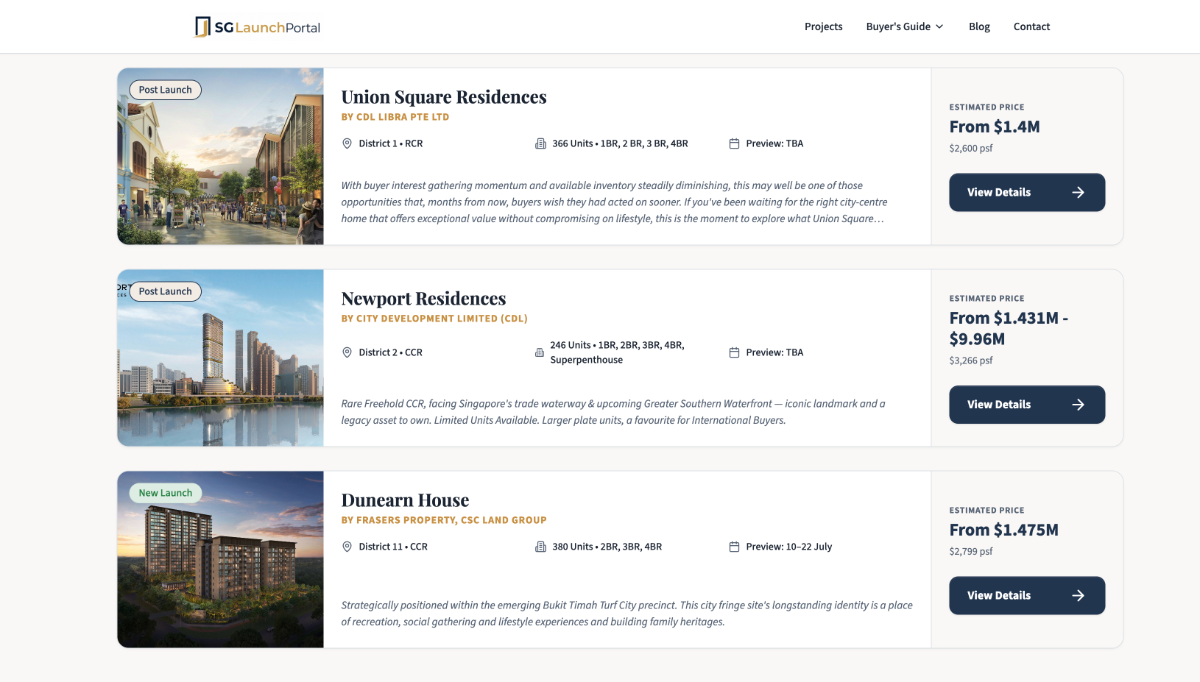Screen dimensions: 1200x682
Task: Click the arrow icon in Dunearn House's View Details
Action: 1078,596
